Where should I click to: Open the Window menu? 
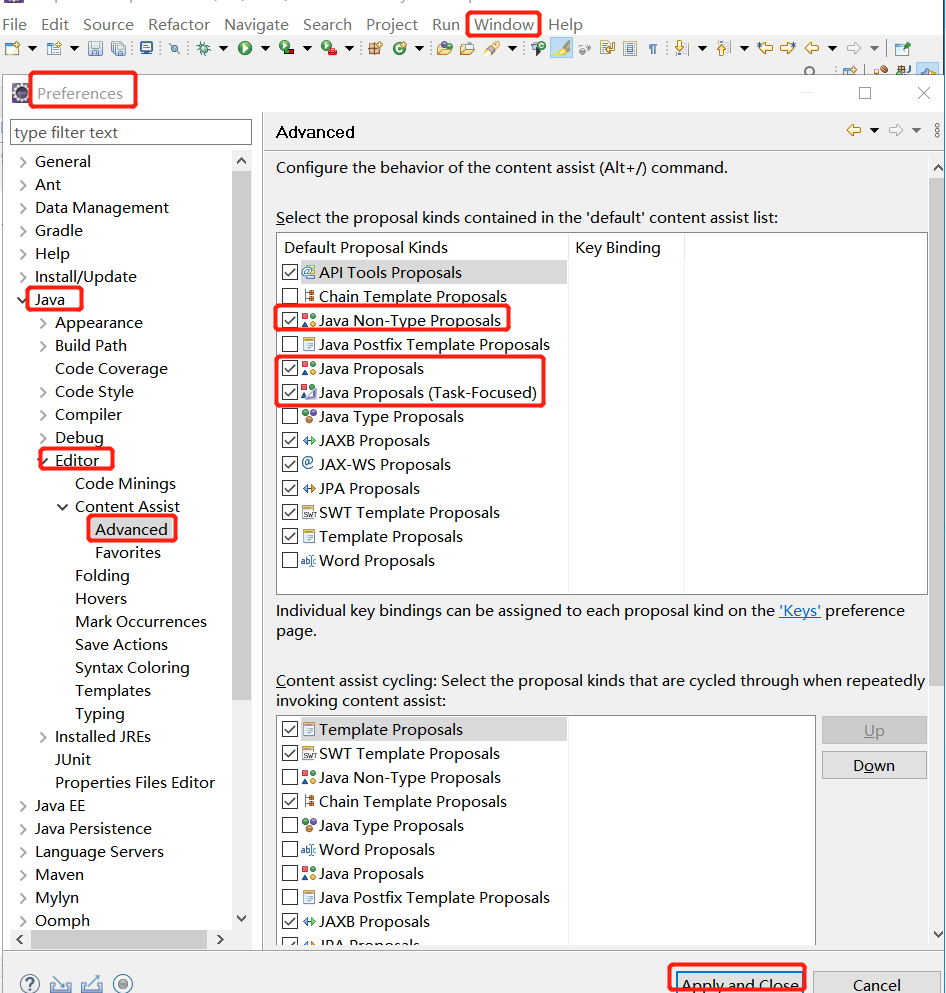point(504,24)
